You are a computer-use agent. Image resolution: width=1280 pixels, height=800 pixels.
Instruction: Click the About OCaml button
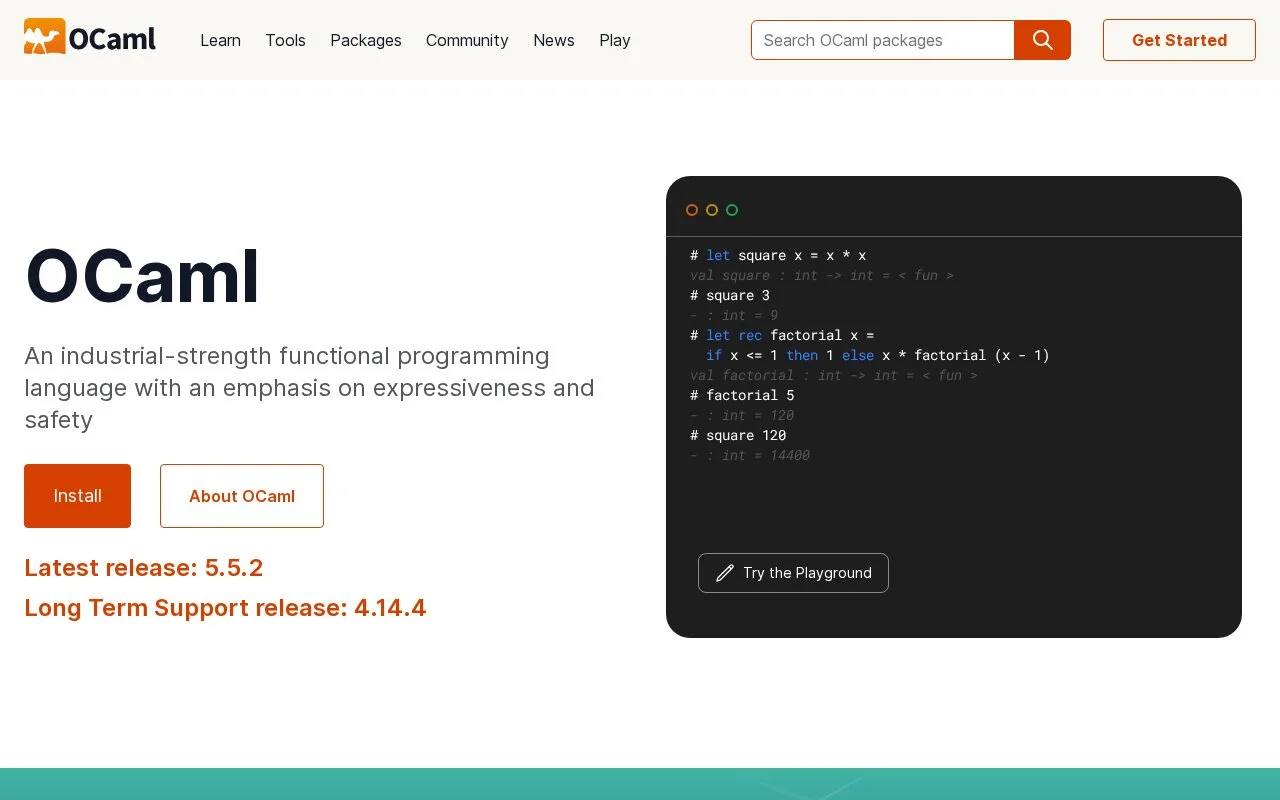pos(242,496)
